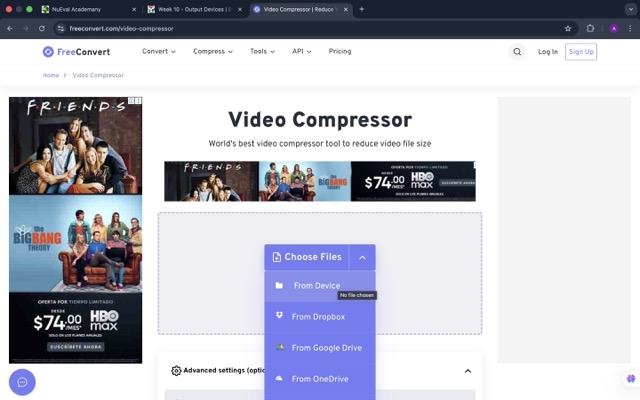Screen dimensions: 640x400
Task: Click the Dropbox icon
Action: 279,316
